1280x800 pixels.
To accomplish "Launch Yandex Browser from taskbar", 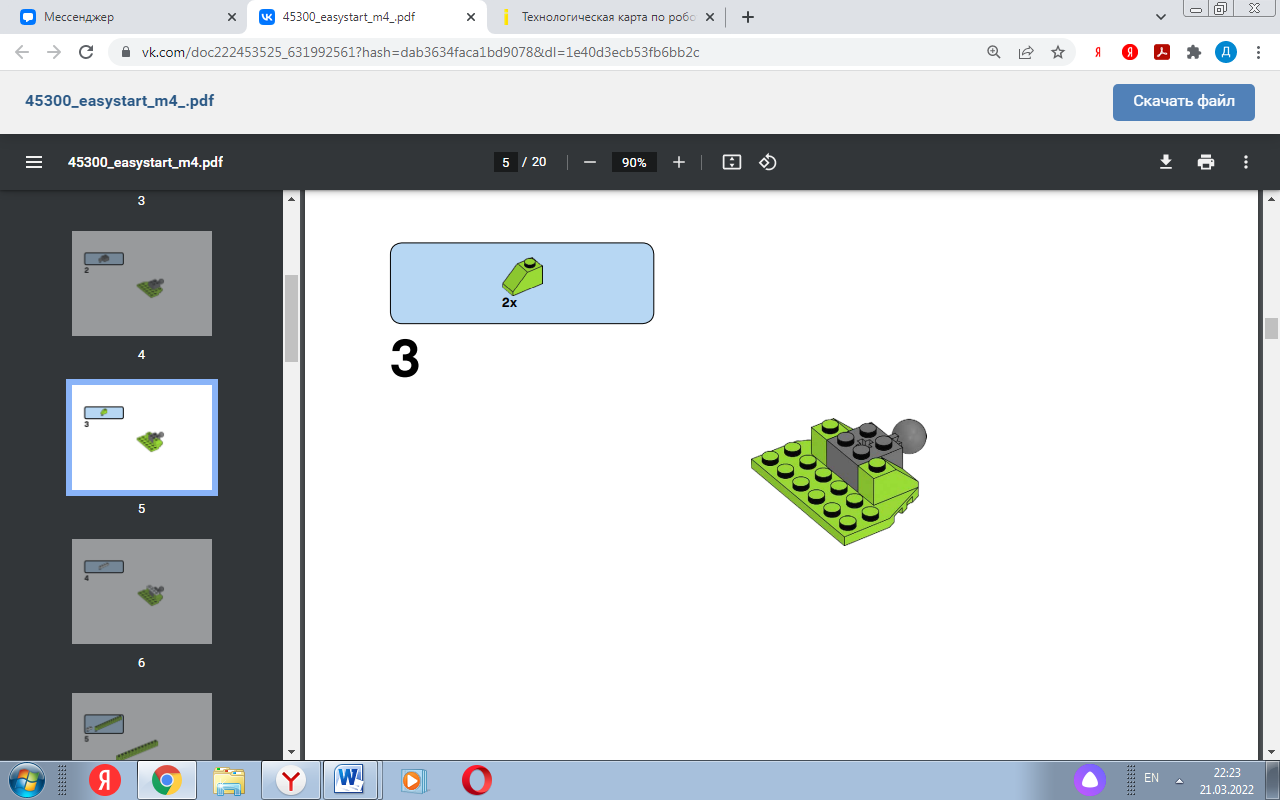I will pos(290,779).
